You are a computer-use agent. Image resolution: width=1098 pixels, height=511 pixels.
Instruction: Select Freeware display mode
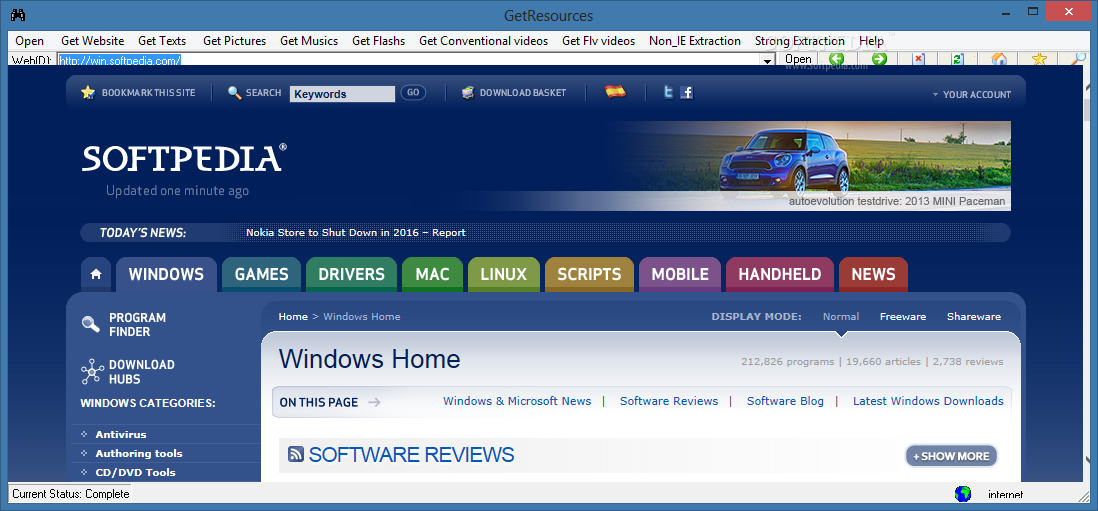903,316
